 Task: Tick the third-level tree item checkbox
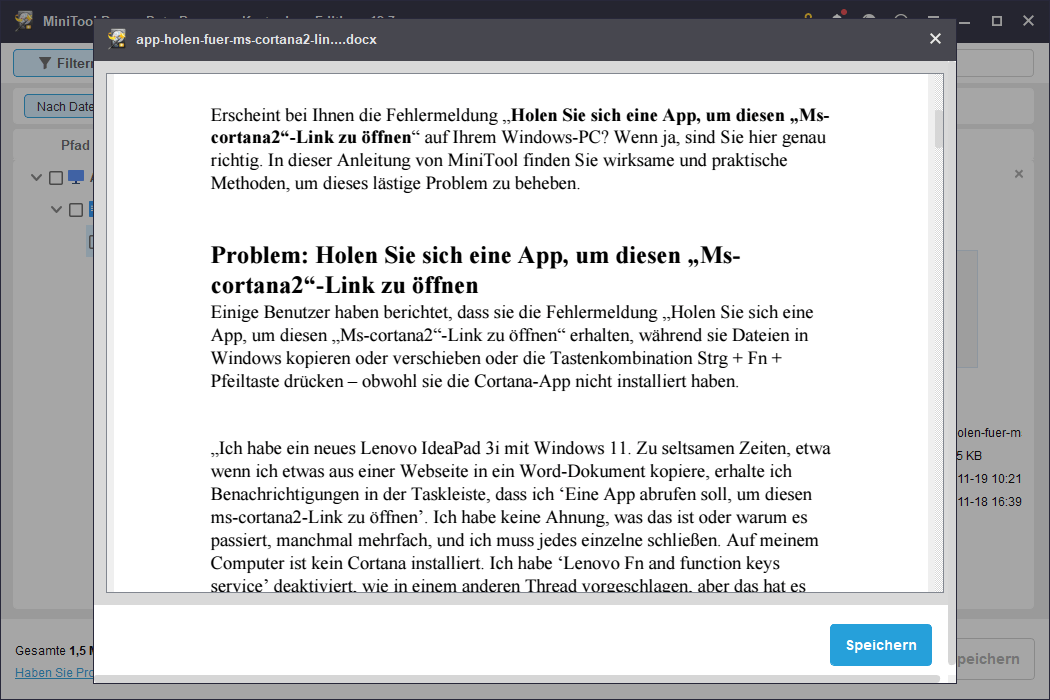[92, 241]
